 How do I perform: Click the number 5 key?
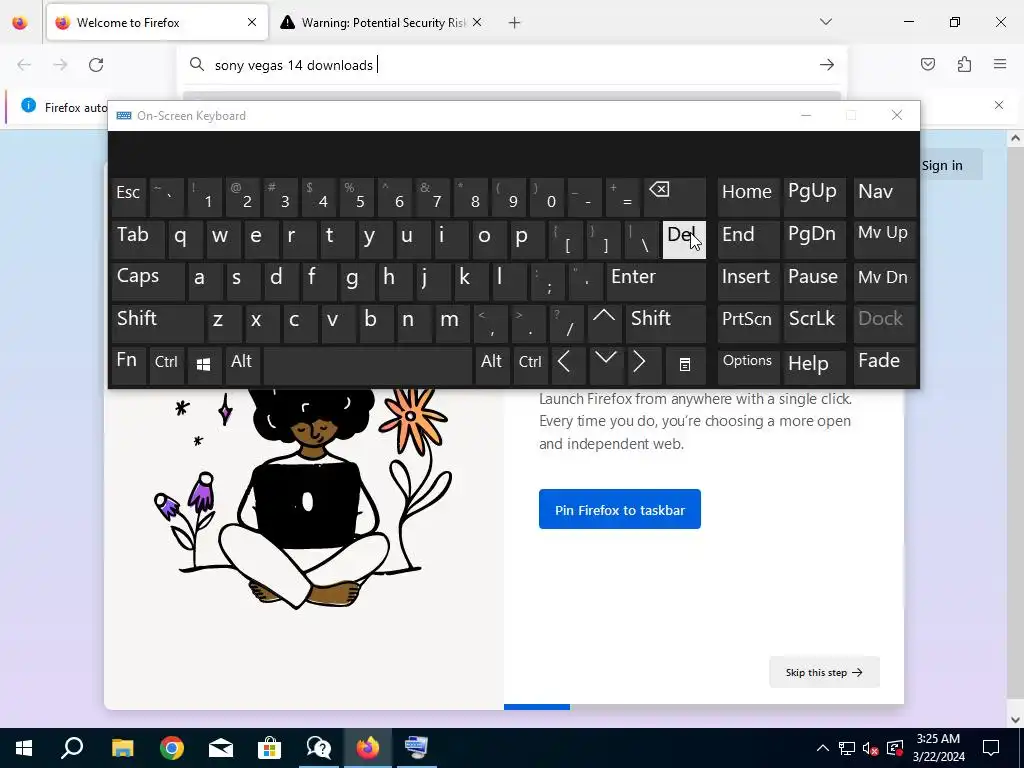[x=357, y=197]
